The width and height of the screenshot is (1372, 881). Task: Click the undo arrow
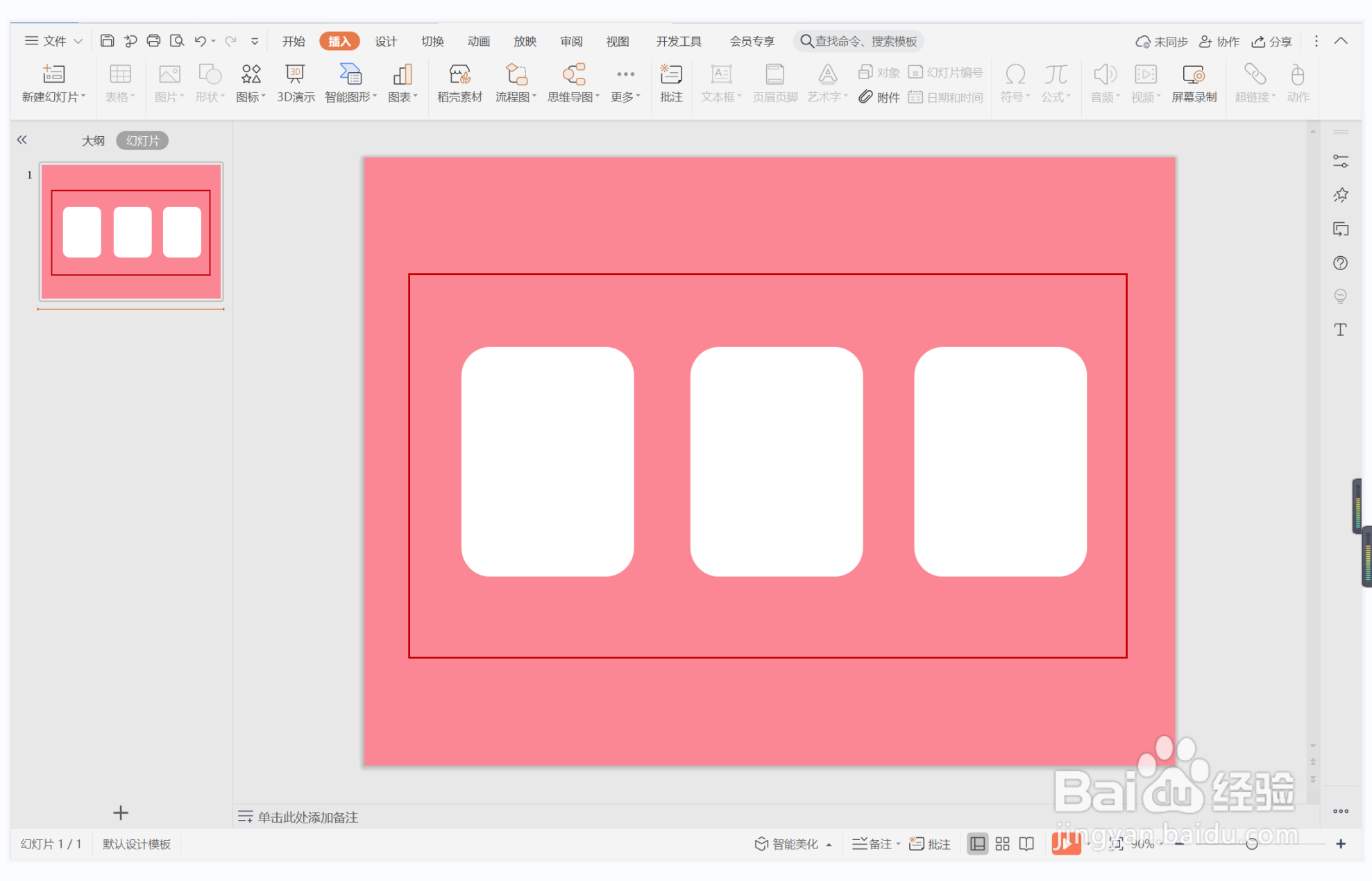coord(200,41)
